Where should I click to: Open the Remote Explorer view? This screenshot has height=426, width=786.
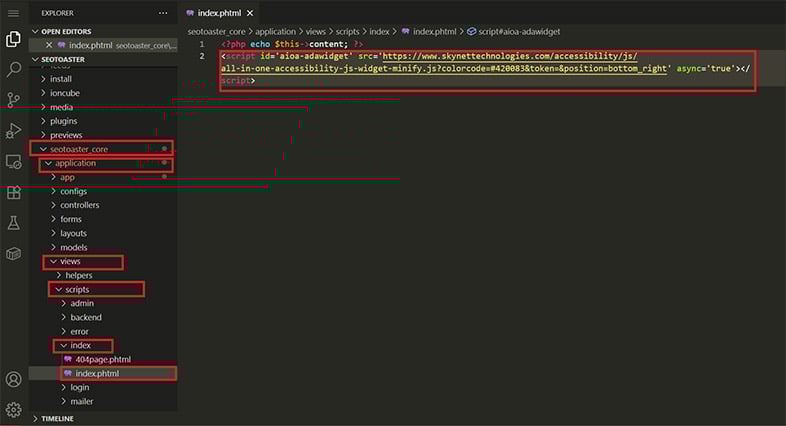click(14, 161)
